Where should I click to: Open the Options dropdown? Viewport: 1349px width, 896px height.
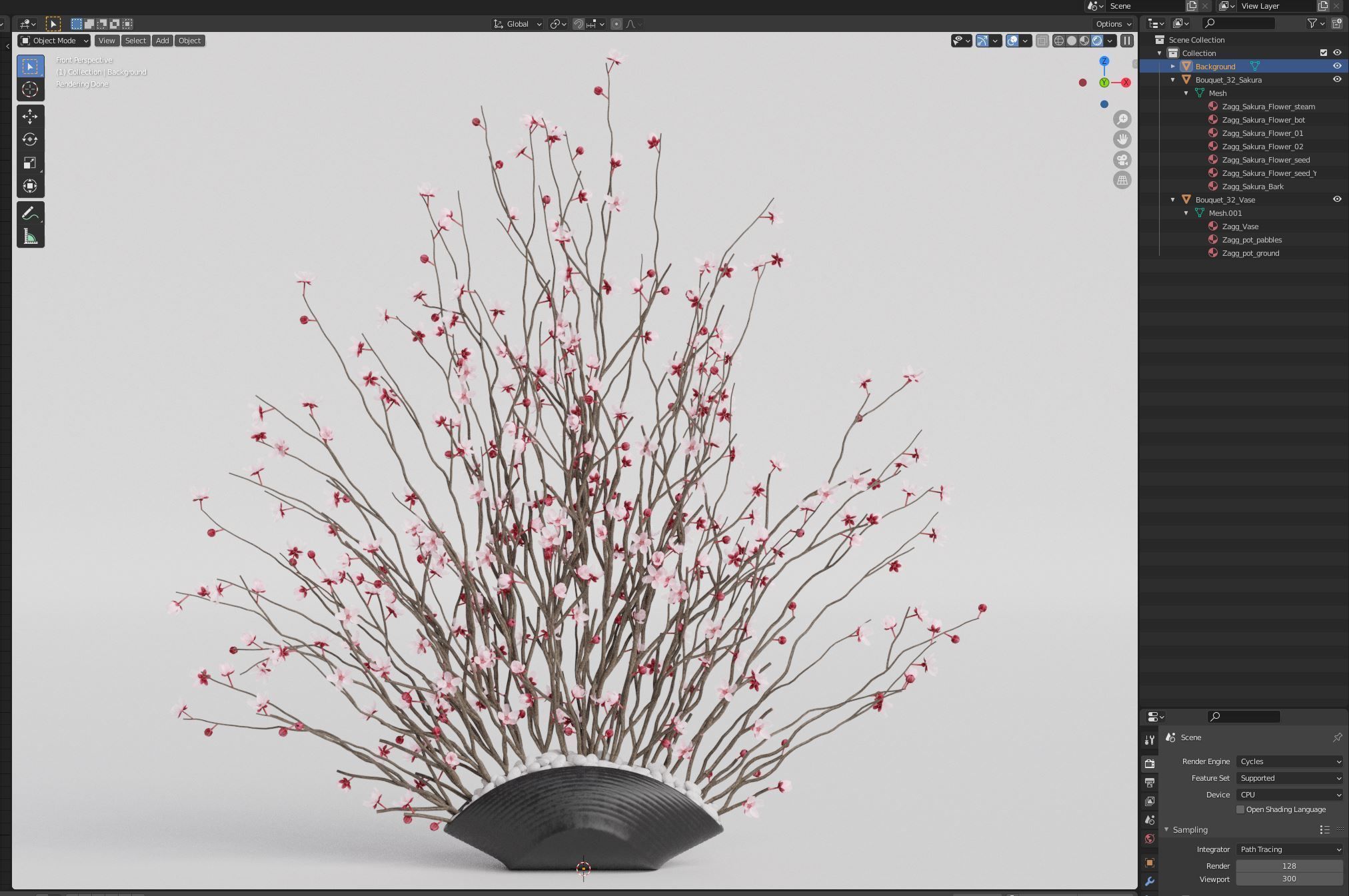[x=1114, y=24]
